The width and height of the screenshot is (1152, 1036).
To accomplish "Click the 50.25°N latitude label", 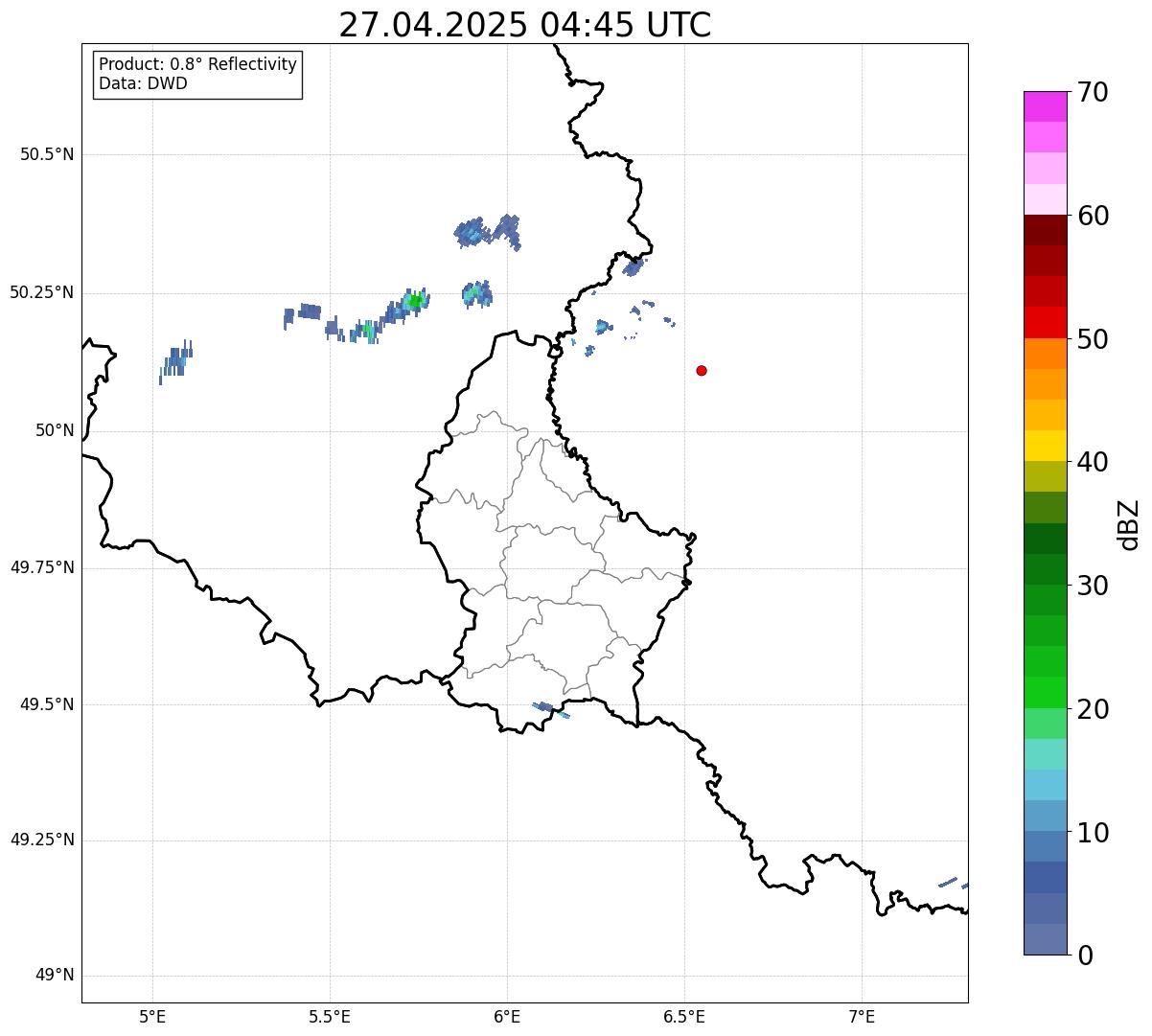I will pos(42,292).
